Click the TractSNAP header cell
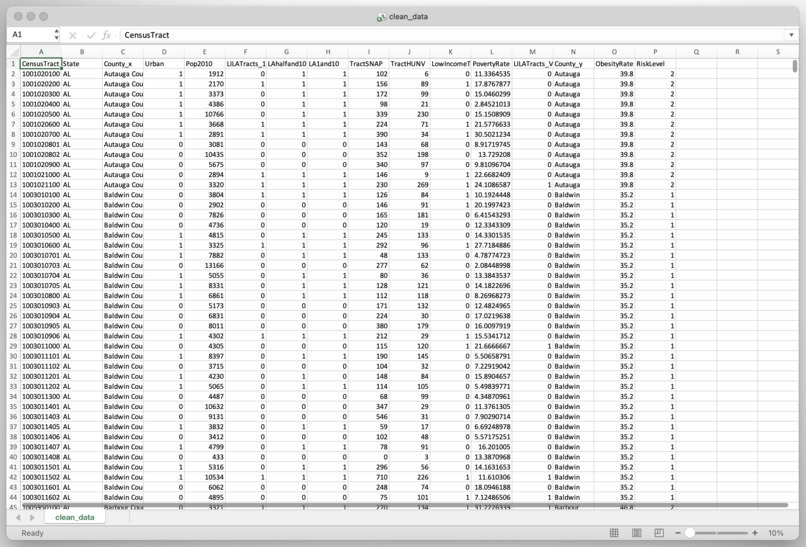Viewport: 806px width, 547px height. pyautogui.click(x=369, y=64)
